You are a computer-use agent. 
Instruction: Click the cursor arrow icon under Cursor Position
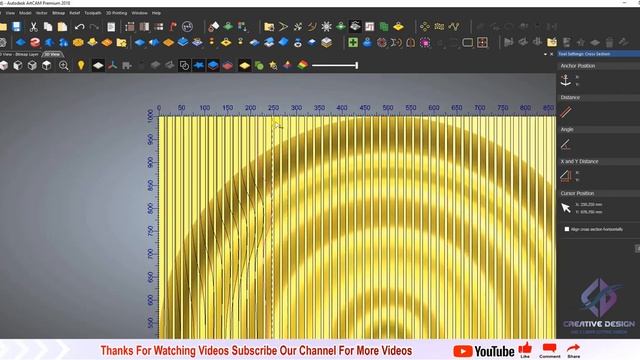click(566, 208)
